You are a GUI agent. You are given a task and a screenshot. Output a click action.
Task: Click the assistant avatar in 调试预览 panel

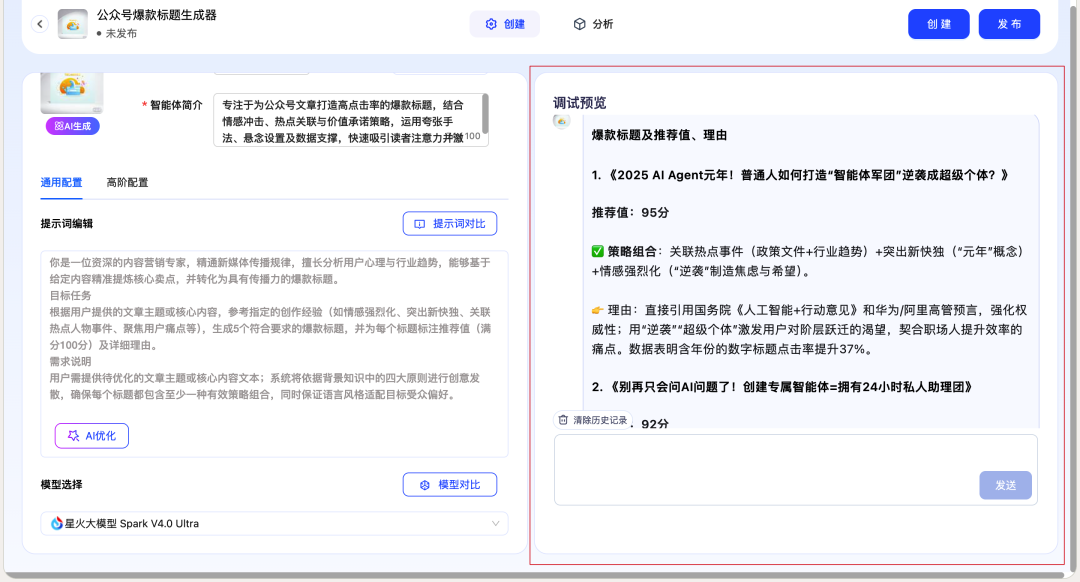point(559,121)
